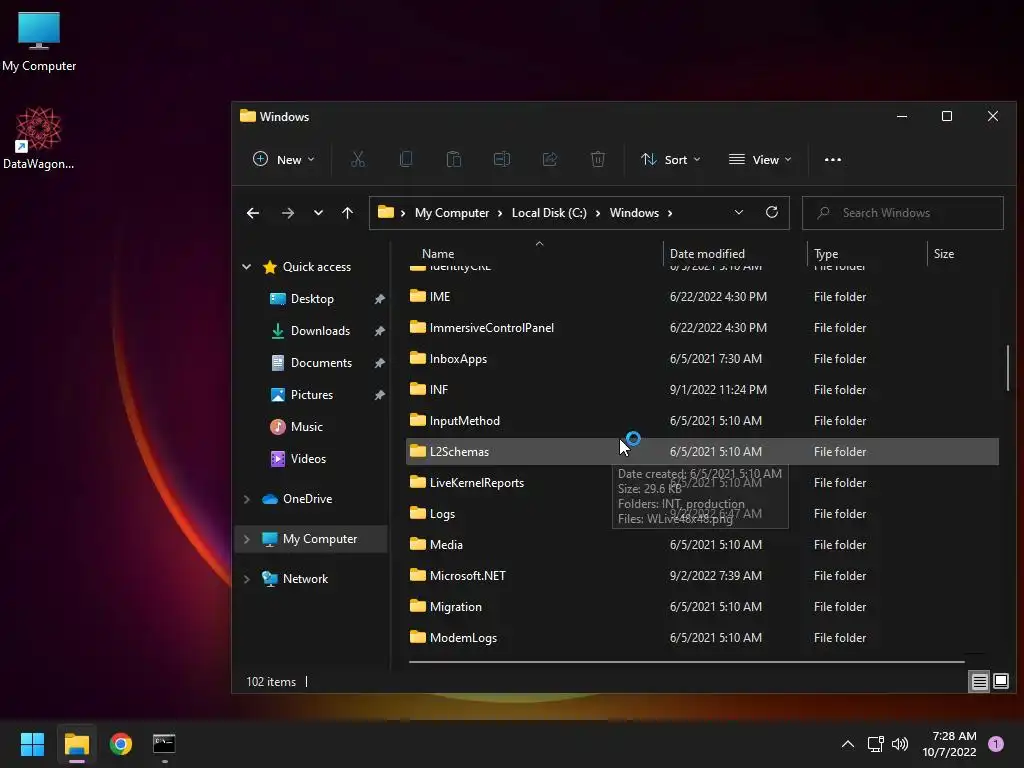Expand My Computer tree node
The width and height of the screenshot is (1024, 768).
click(247, 539)
